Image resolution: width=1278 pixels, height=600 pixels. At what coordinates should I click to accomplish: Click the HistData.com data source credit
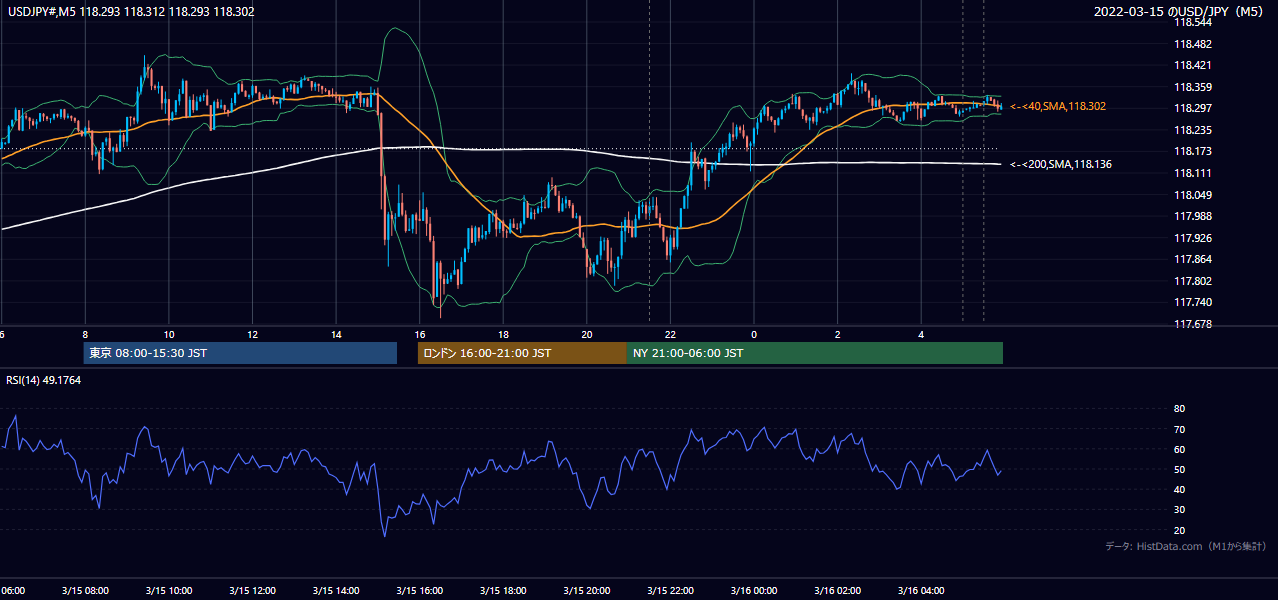(1185, 546)
